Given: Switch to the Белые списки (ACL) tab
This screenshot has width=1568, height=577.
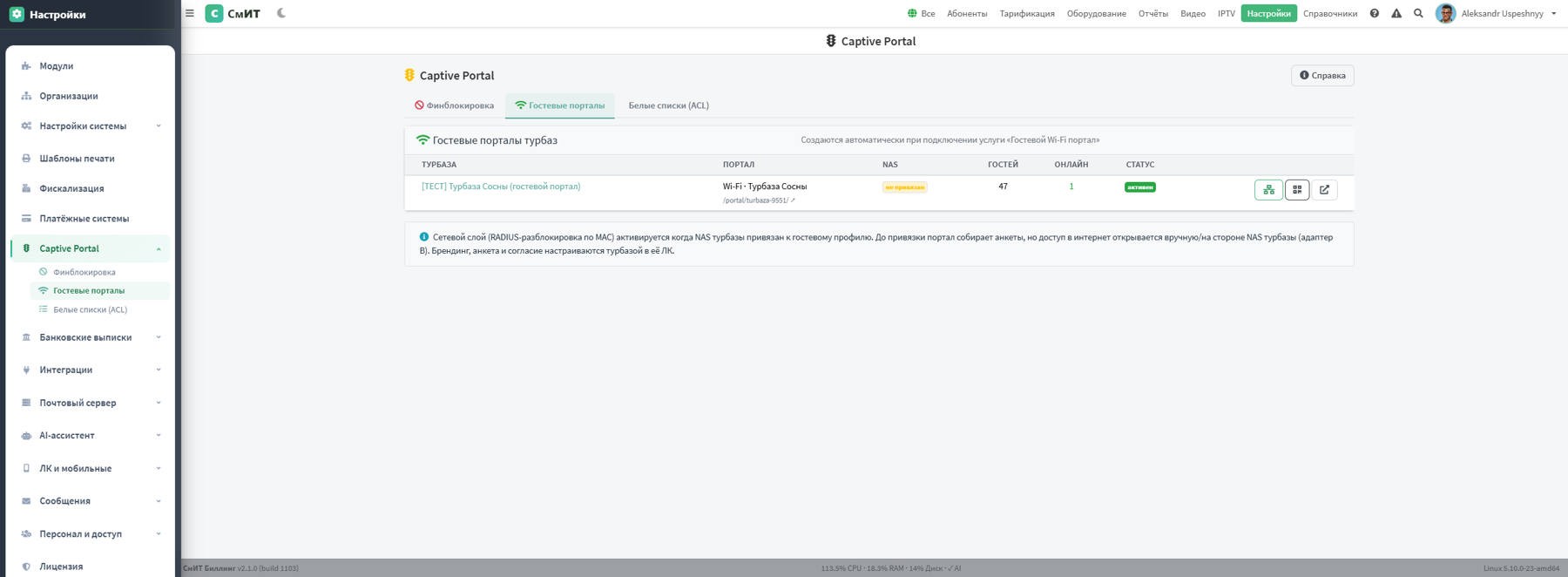Looking at the screenshot, I should coord(669,105).
